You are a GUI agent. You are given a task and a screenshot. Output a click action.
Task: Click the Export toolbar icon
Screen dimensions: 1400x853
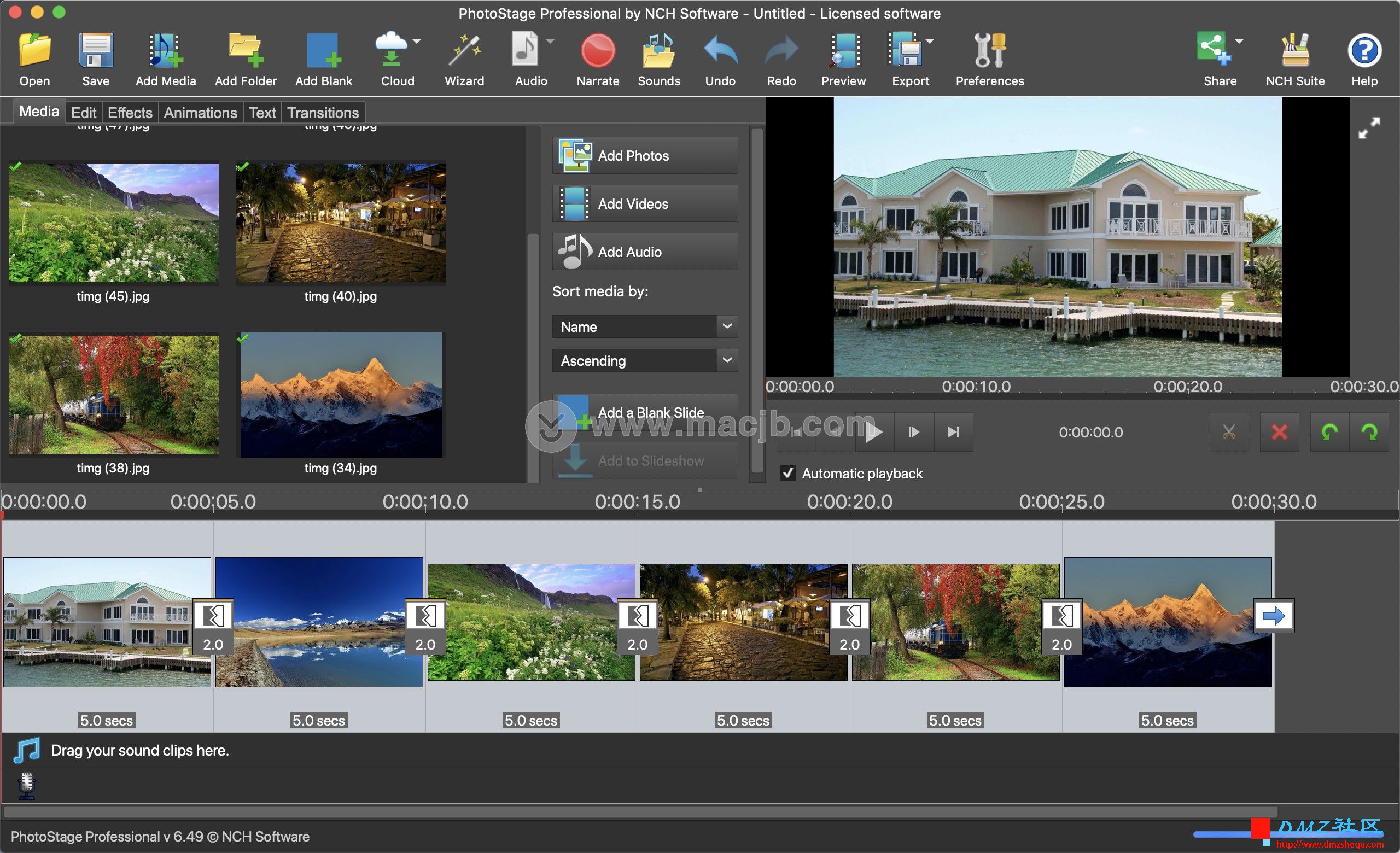pyautogui.click(x=905, y=50)
